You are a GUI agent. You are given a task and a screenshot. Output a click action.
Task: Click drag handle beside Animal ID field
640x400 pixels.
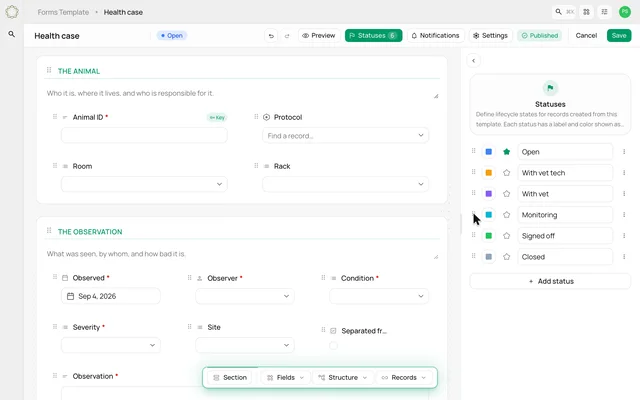pos(55,117)
